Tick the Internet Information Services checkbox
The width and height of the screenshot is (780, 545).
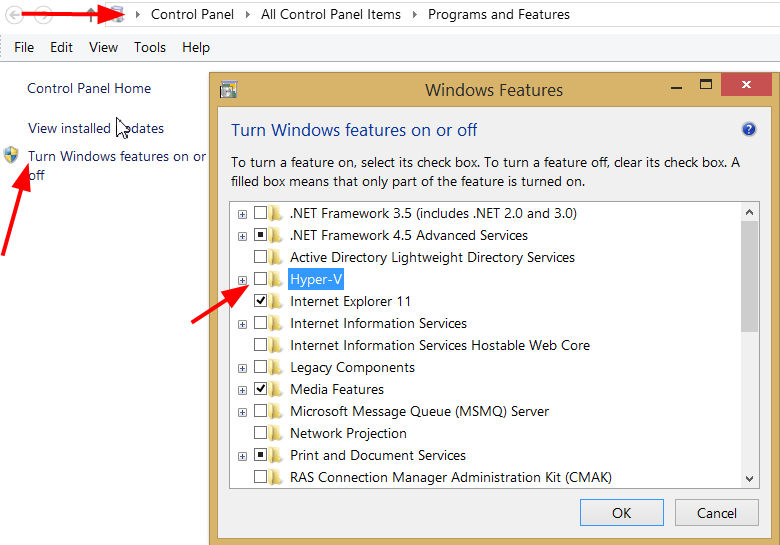261,323
